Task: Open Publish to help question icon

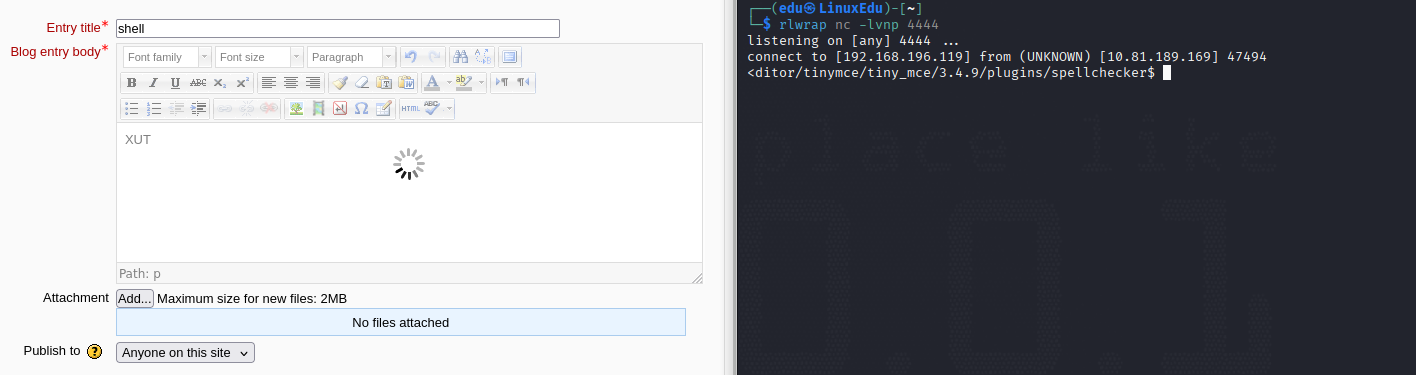Action: point(95,351)
